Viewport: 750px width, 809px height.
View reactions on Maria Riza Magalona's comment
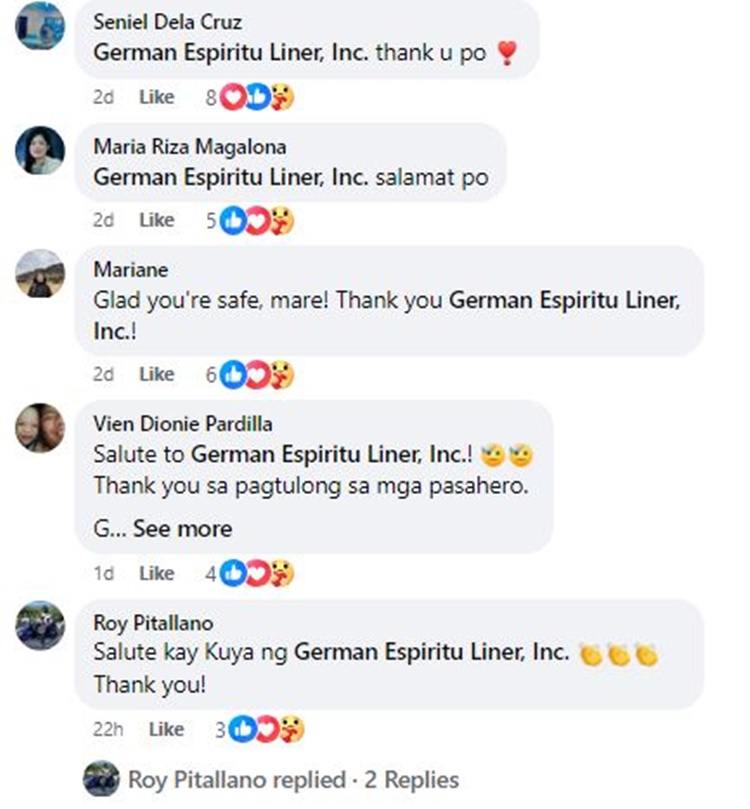coord(250,220)
